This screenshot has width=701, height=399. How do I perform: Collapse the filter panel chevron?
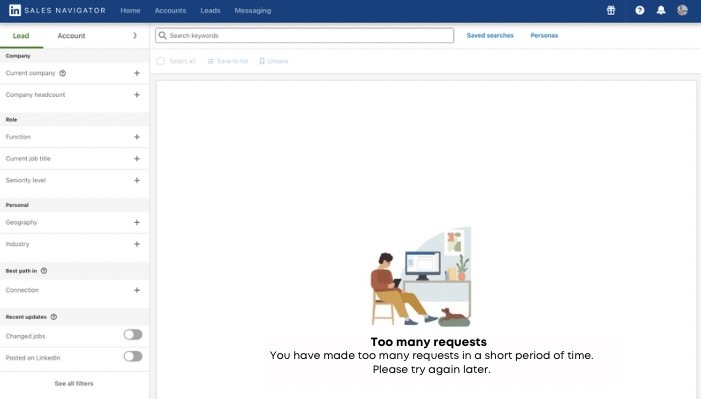135,35
